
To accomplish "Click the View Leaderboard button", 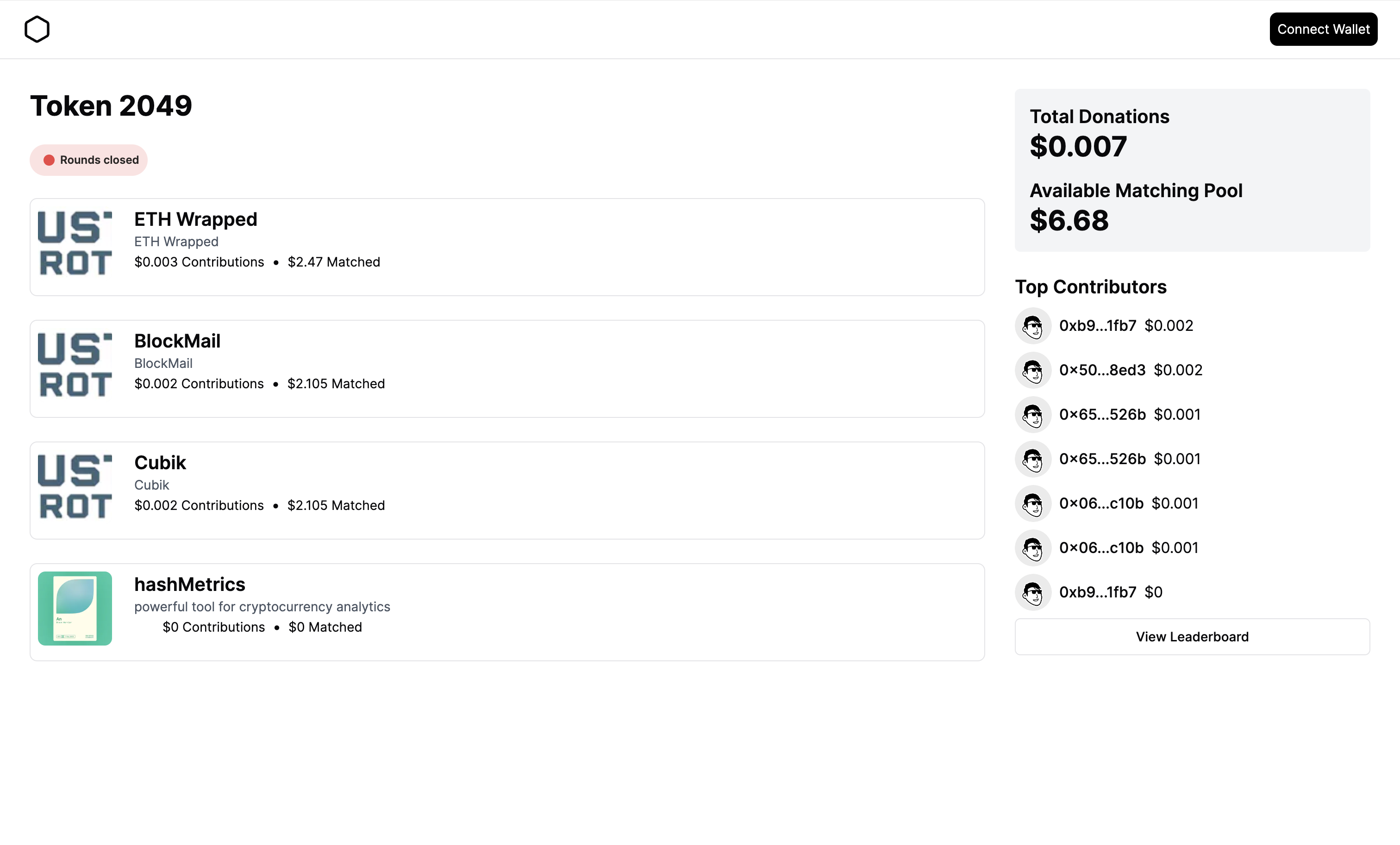I will (1192, 636).
